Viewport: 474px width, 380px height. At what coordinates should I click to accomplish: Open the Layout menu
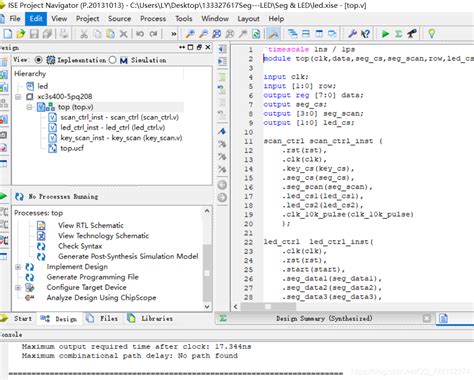[x=248, y=19]
